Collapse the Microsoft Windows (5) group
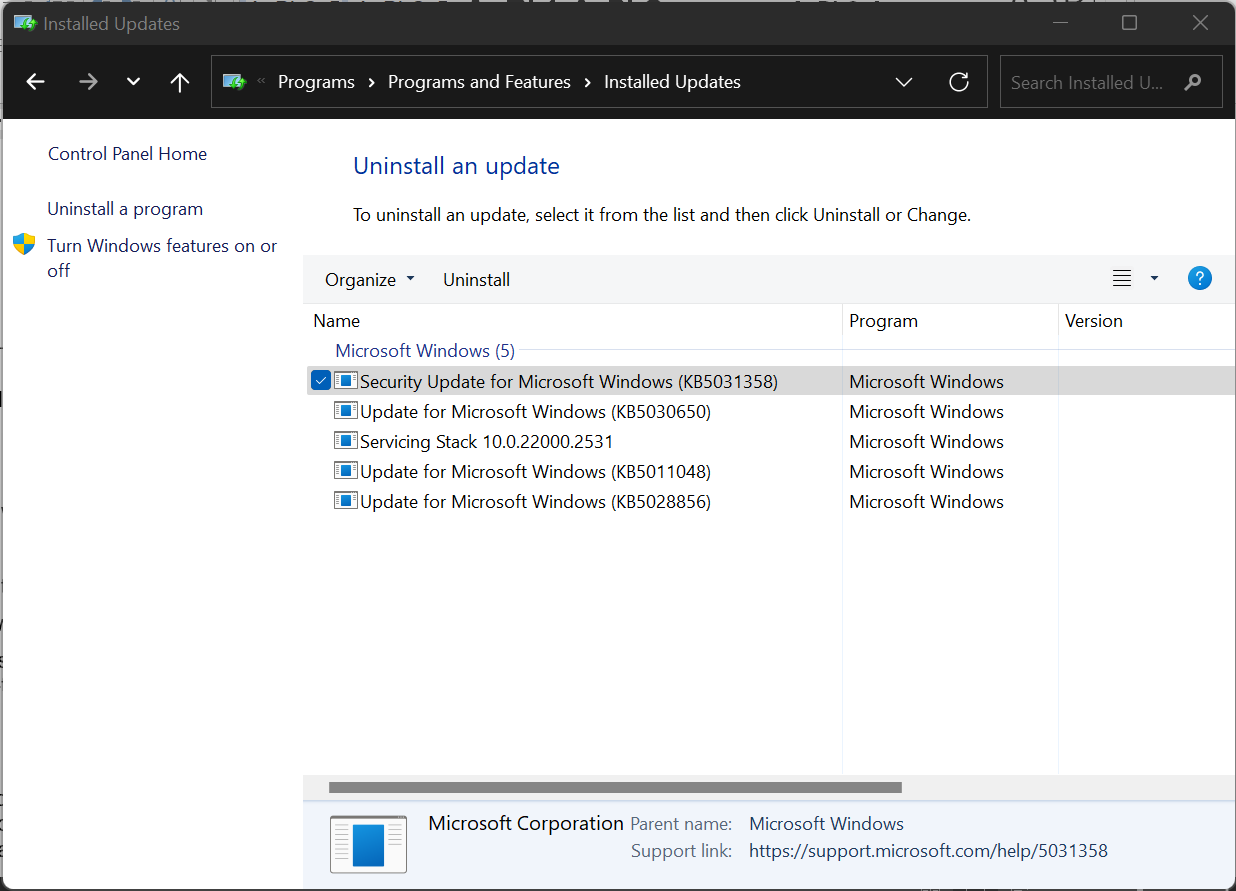1236x891 pixels. click(425, 351)
